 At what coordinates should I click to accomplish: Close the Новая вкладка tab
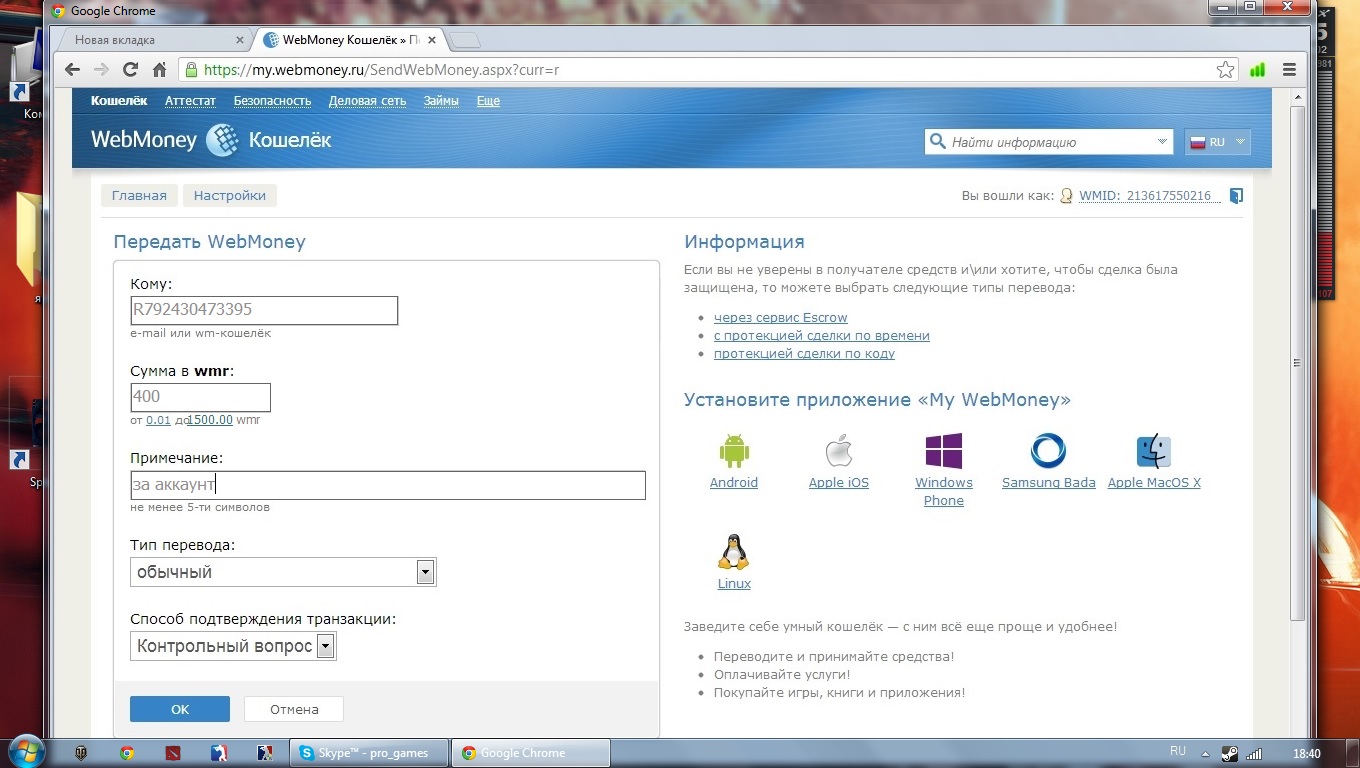[239, 41]
